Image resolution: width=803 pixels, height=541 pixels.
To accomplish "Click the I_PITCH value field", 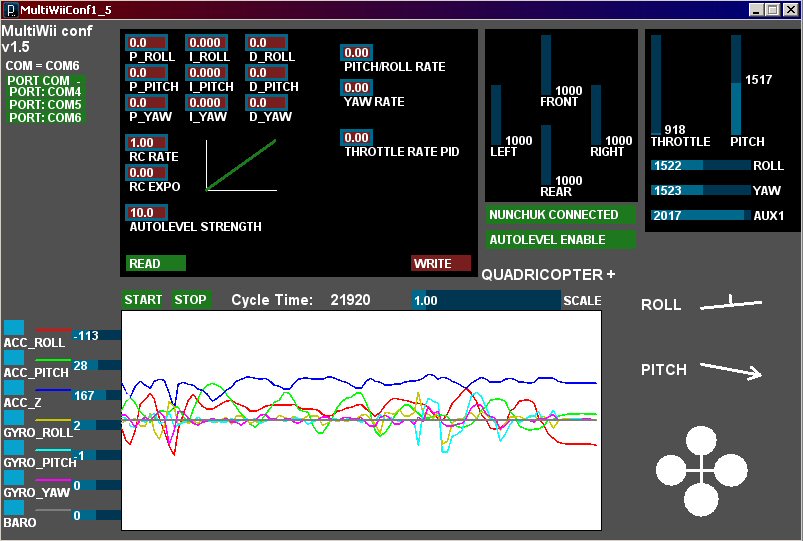I will pos(207,72).
